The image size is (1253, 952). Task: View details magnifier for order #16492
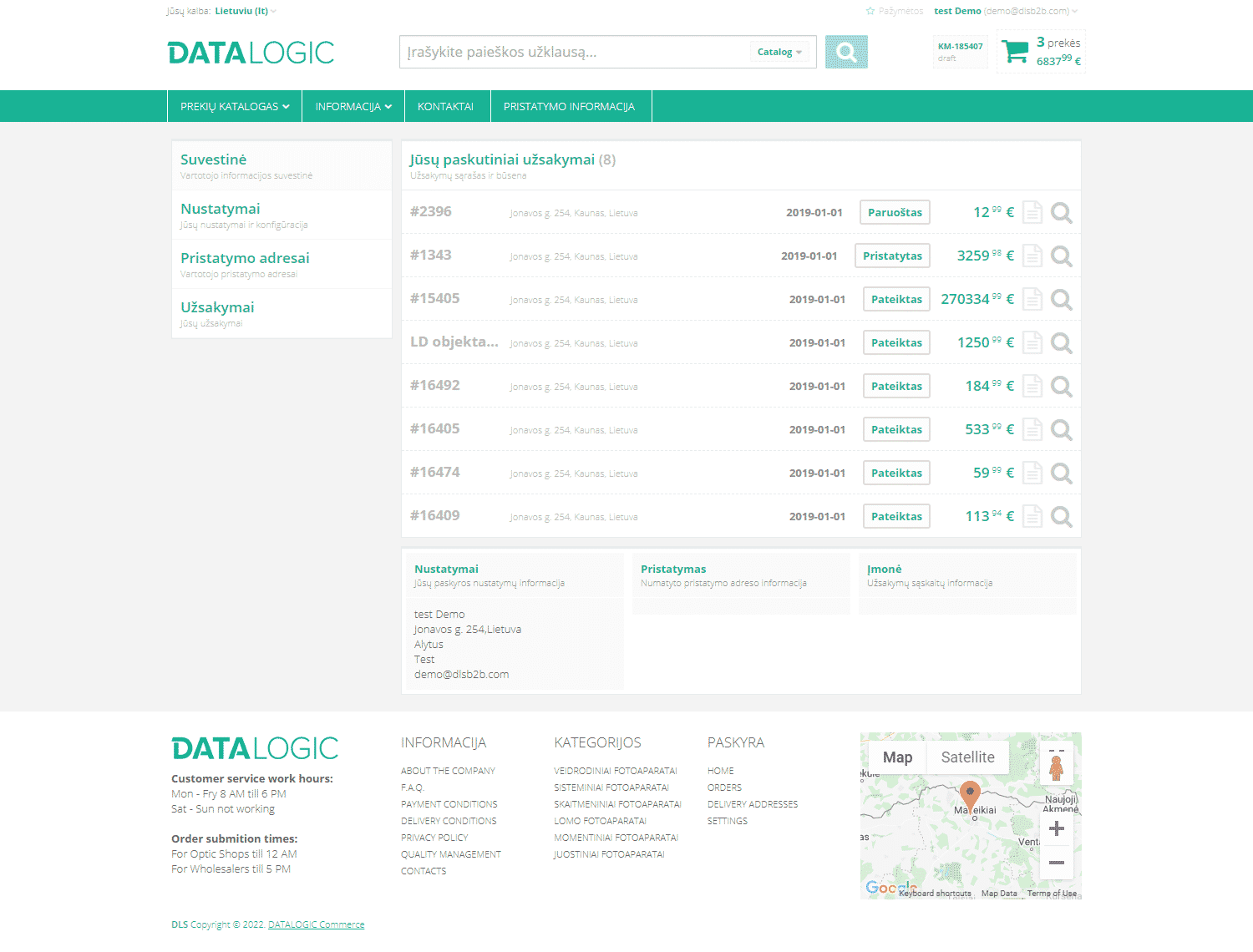1061,387
